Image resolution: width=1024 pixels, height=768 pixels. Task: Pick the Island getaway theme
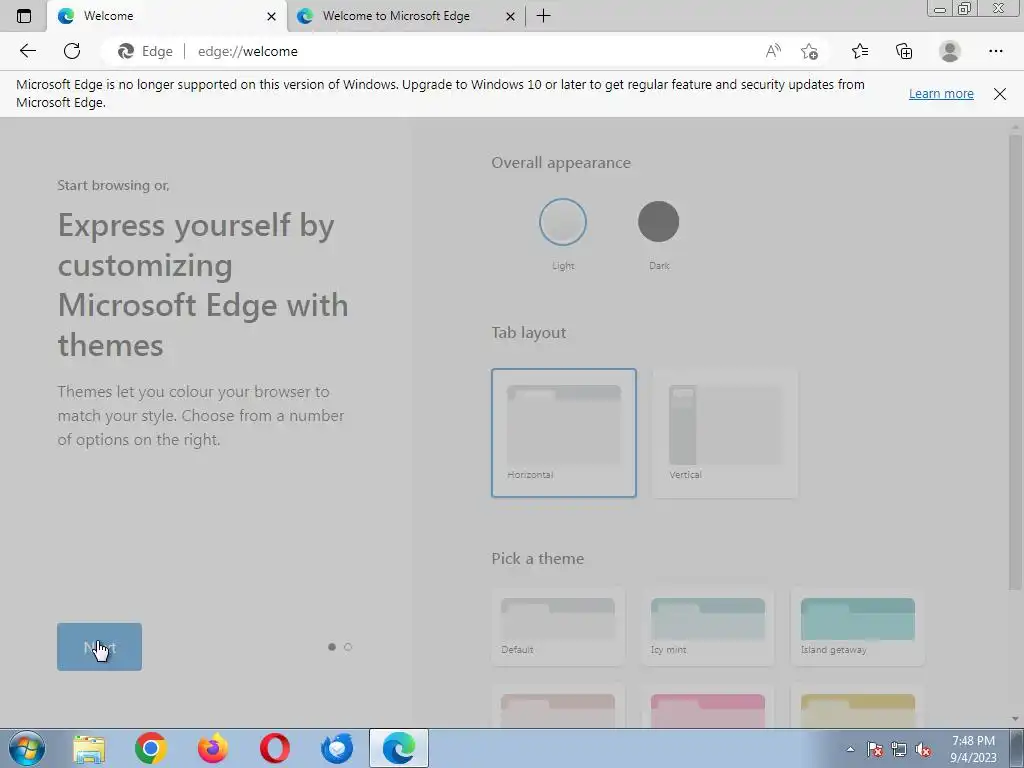click(857, 627)
